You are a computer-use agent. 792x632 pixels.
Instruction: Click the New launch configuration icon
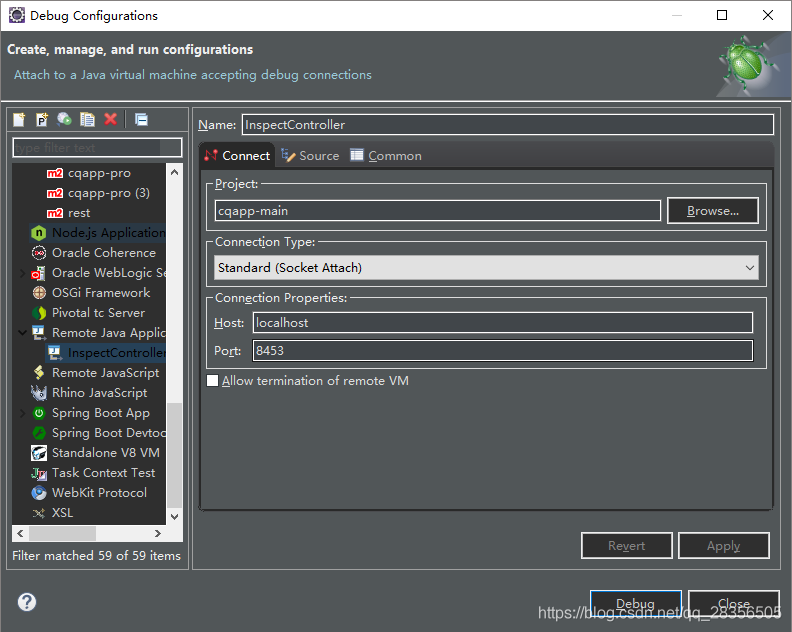[19, 119]
